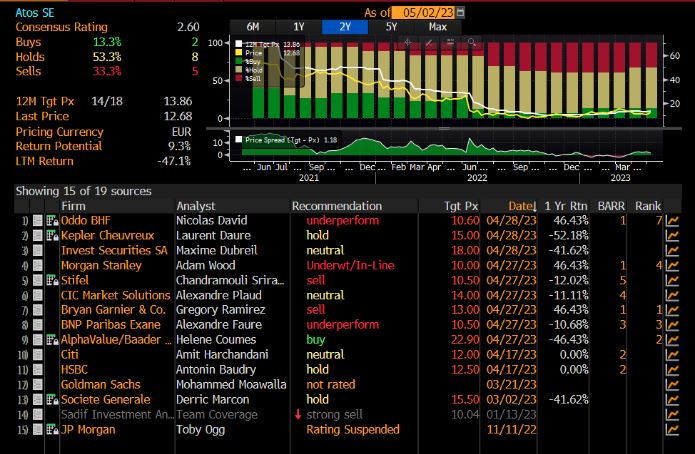Click Price Spread legend swatch in lower chart
The image size is (695, 454).
coord(239,140)
